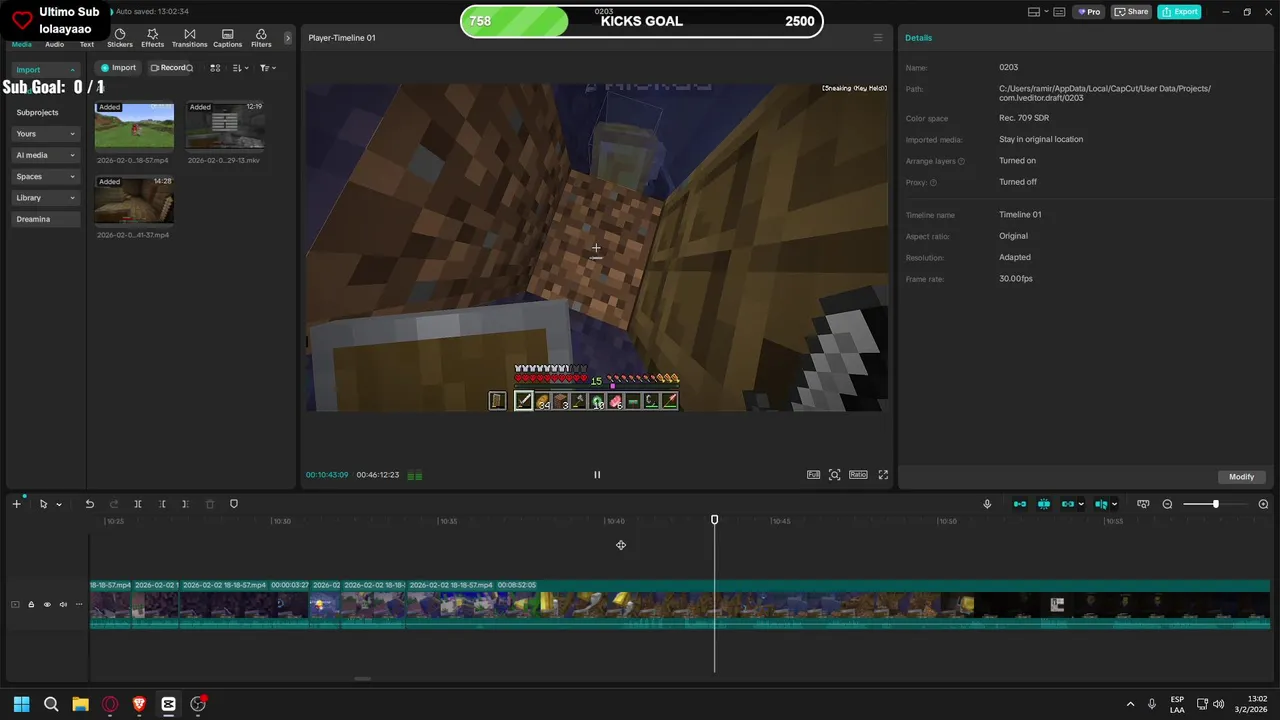Screen dimensions: 1280x720
Task: Toggle the audio level meter in player
Action: pos(414,475)
